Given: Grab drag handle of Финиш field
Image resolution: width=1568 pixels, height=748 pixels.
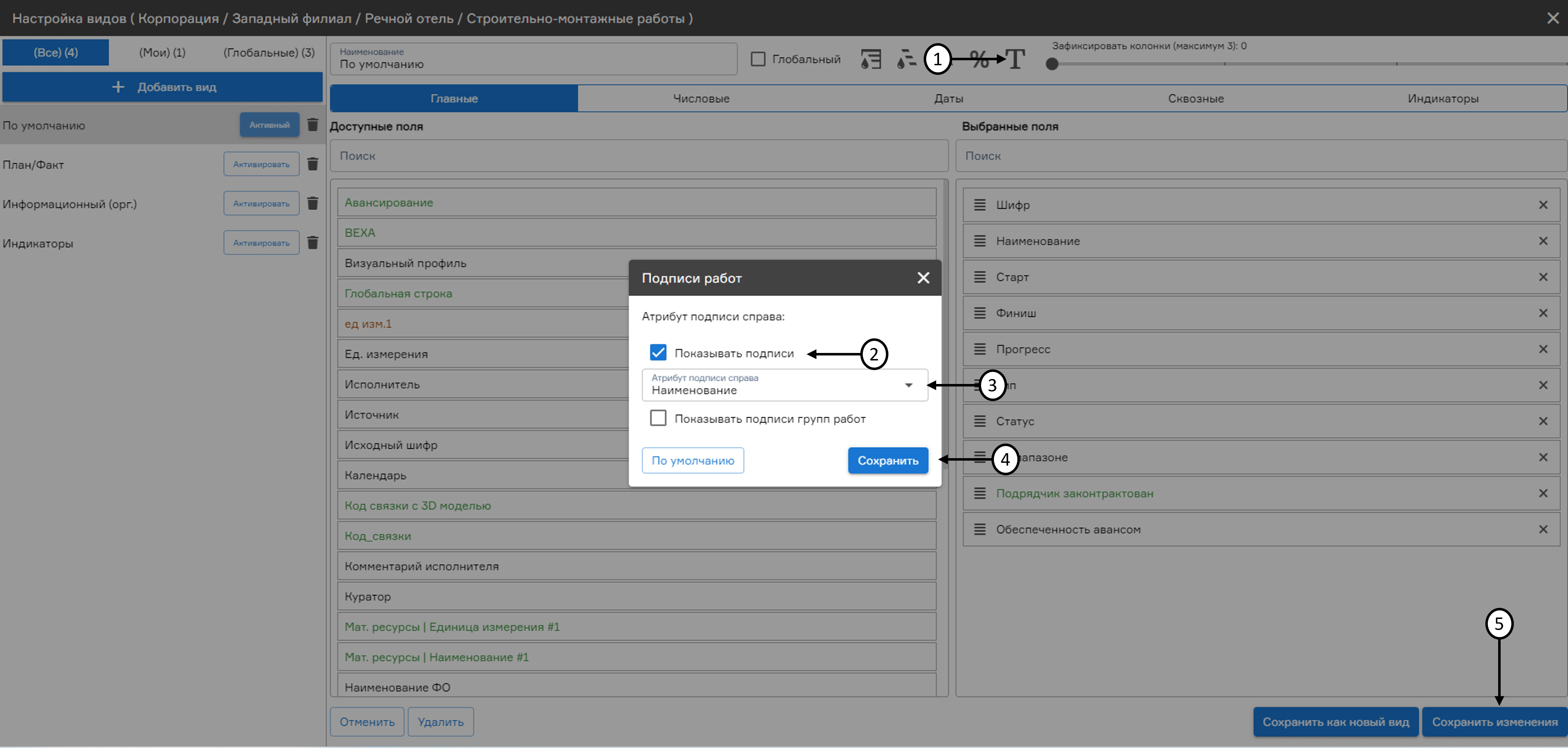Looking at the screenshot, I should [x=979, y=313].
